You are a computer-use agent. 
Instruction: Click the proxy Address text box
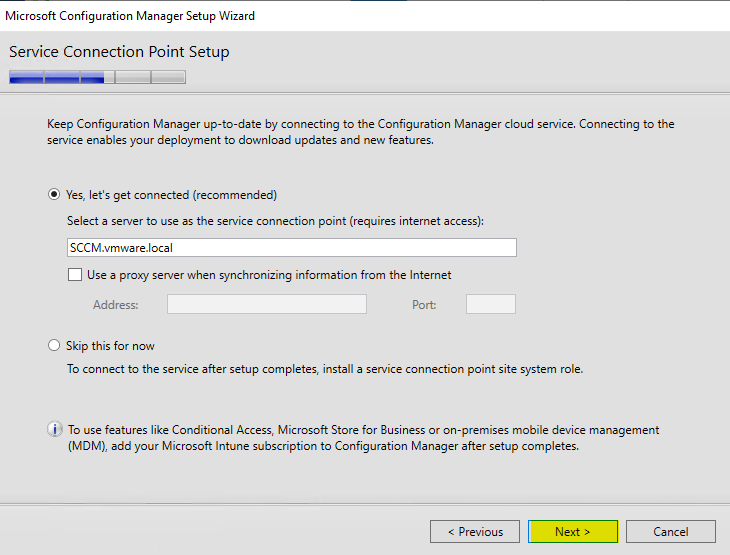pos(266,304)
